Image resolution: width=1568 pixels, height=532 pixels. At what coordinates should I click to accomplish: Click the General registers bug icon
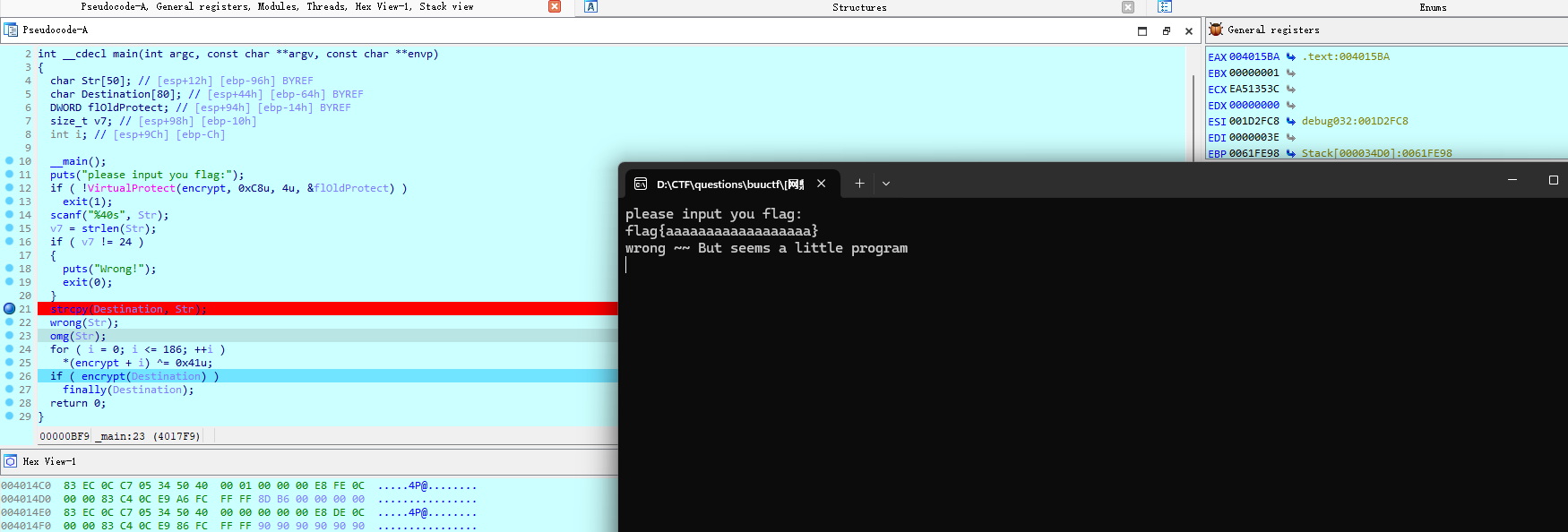(x=1216, y=30)
